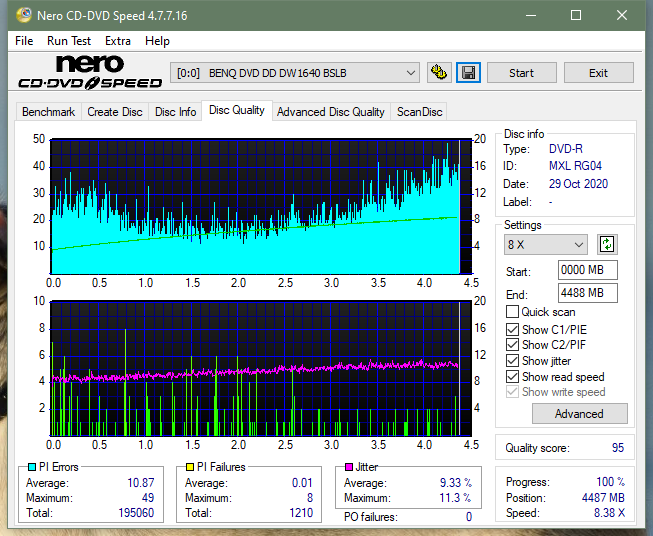Open the Run Test menu
653x536 pixels.
69,41
